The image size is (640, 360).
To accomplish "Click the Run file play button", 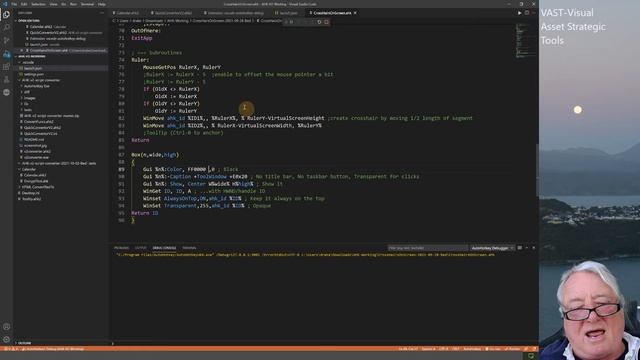I will point(519,13).
